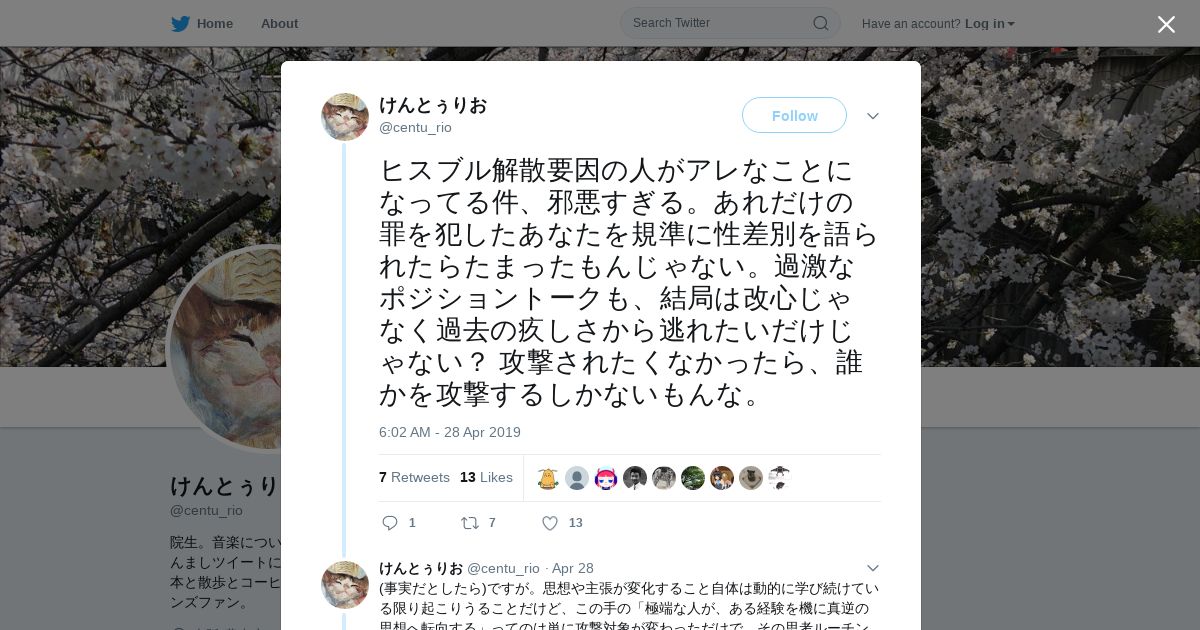Click the reply speech bubble icon
Image resolution: width=1200 pixels, height=630 pixels.
(390, 523)
